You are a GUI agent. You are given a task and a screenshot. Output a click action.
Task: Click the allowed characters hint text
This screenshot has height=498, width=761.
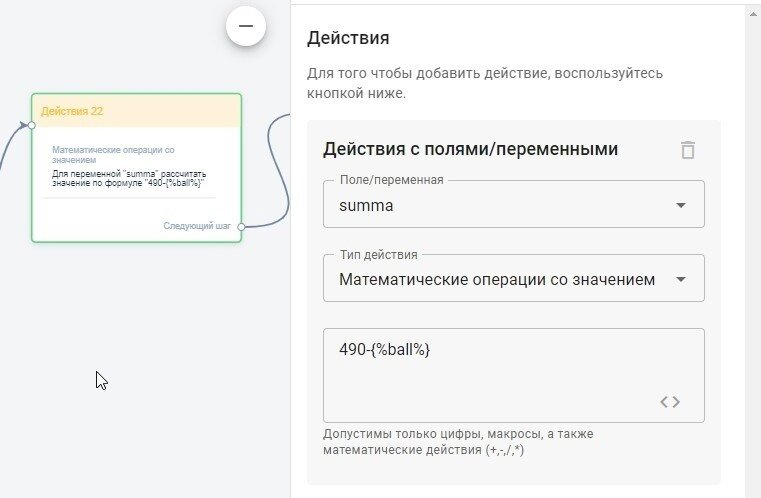pyautogui.click(x=458, y=442)
